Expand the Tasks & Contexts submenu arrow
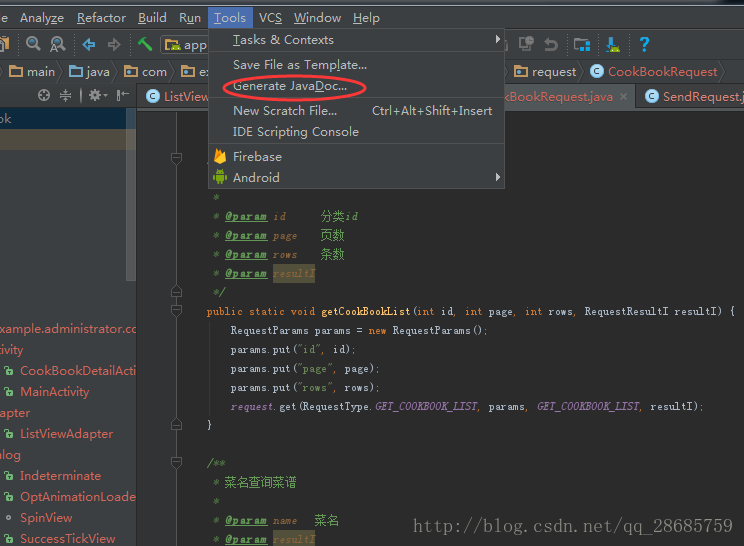 coord(497,39)
